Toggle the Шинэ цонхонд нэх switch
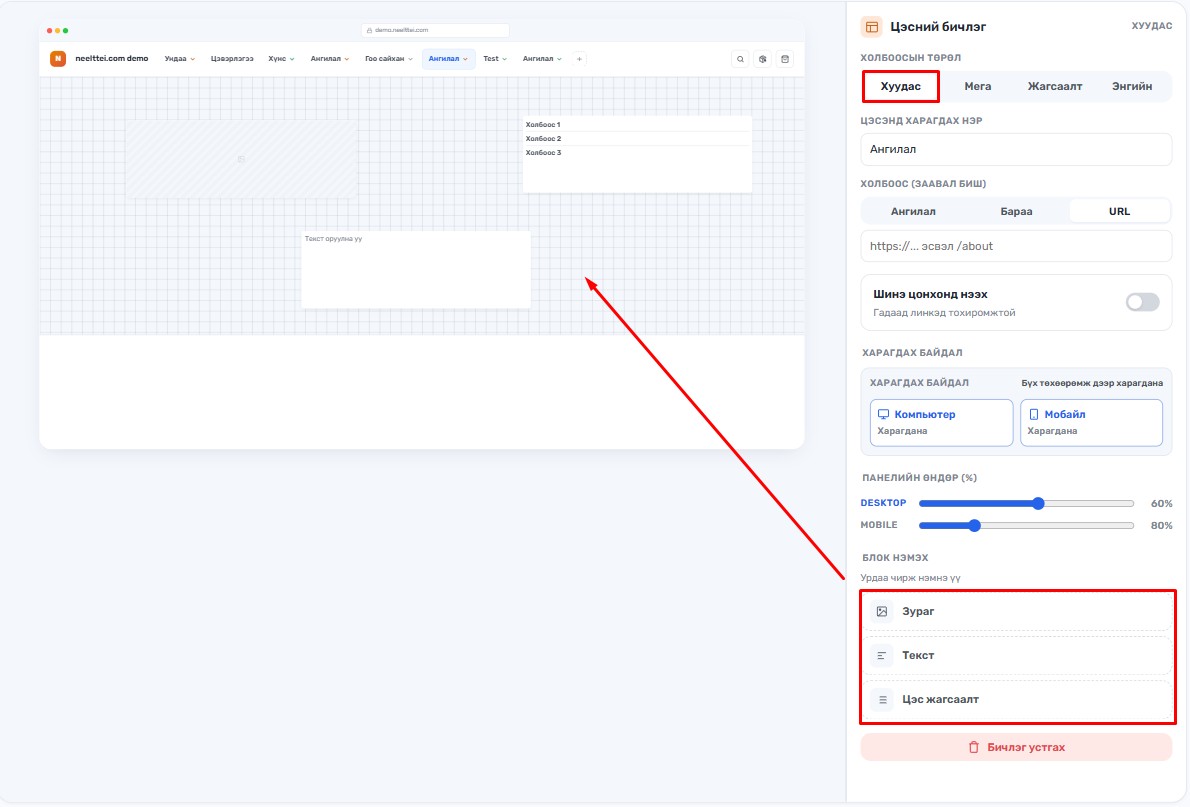1190x807 pixels. [x=1142, y=302]
